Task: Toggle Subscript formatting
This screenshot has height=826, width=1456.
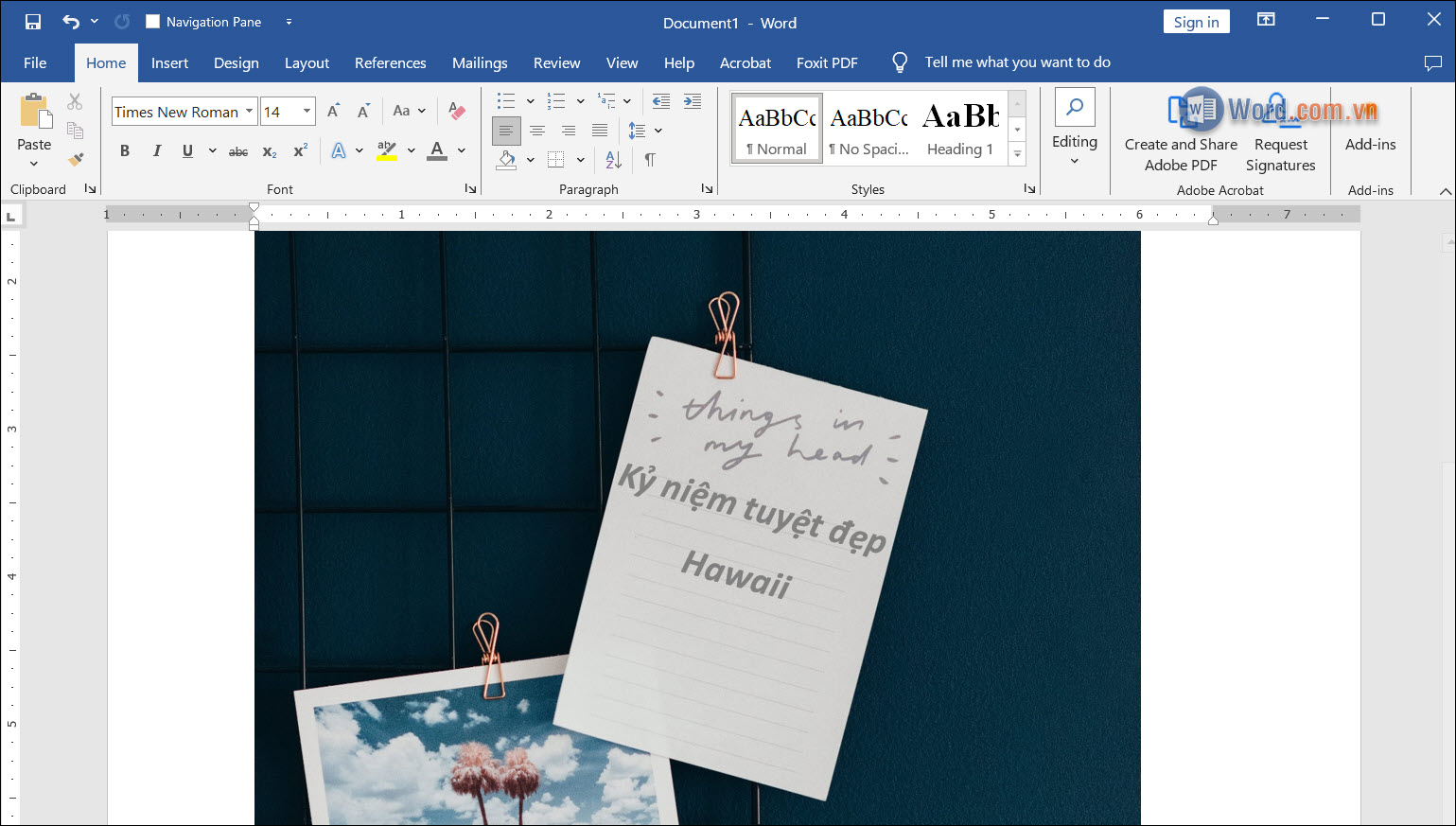Action: (x=270, y=151)
